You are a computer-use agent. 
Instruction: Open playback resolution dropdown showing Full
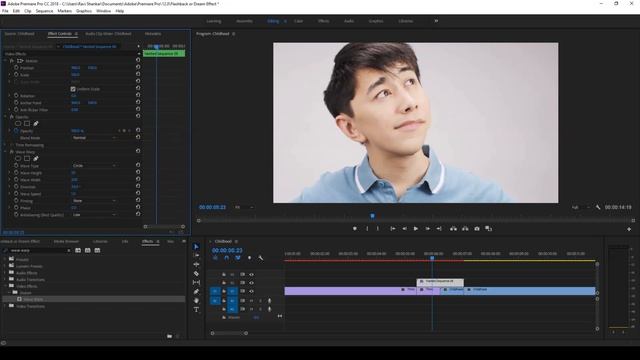point(580,207)
